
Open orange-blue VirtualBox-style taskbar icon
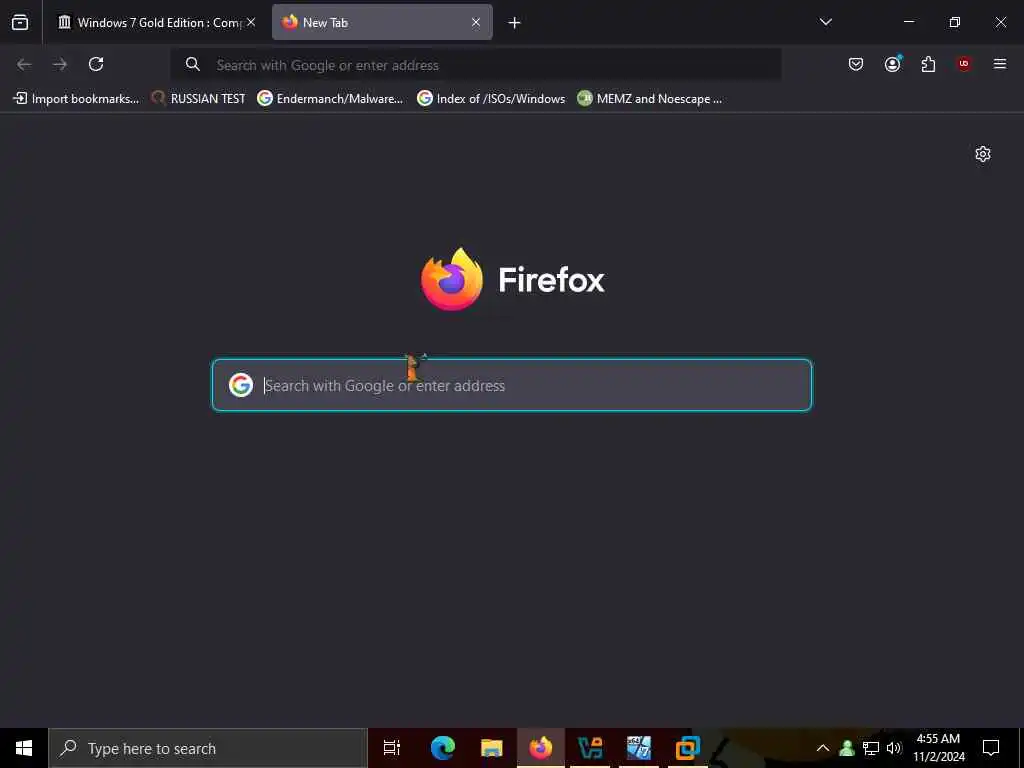[x=688, y=748]
